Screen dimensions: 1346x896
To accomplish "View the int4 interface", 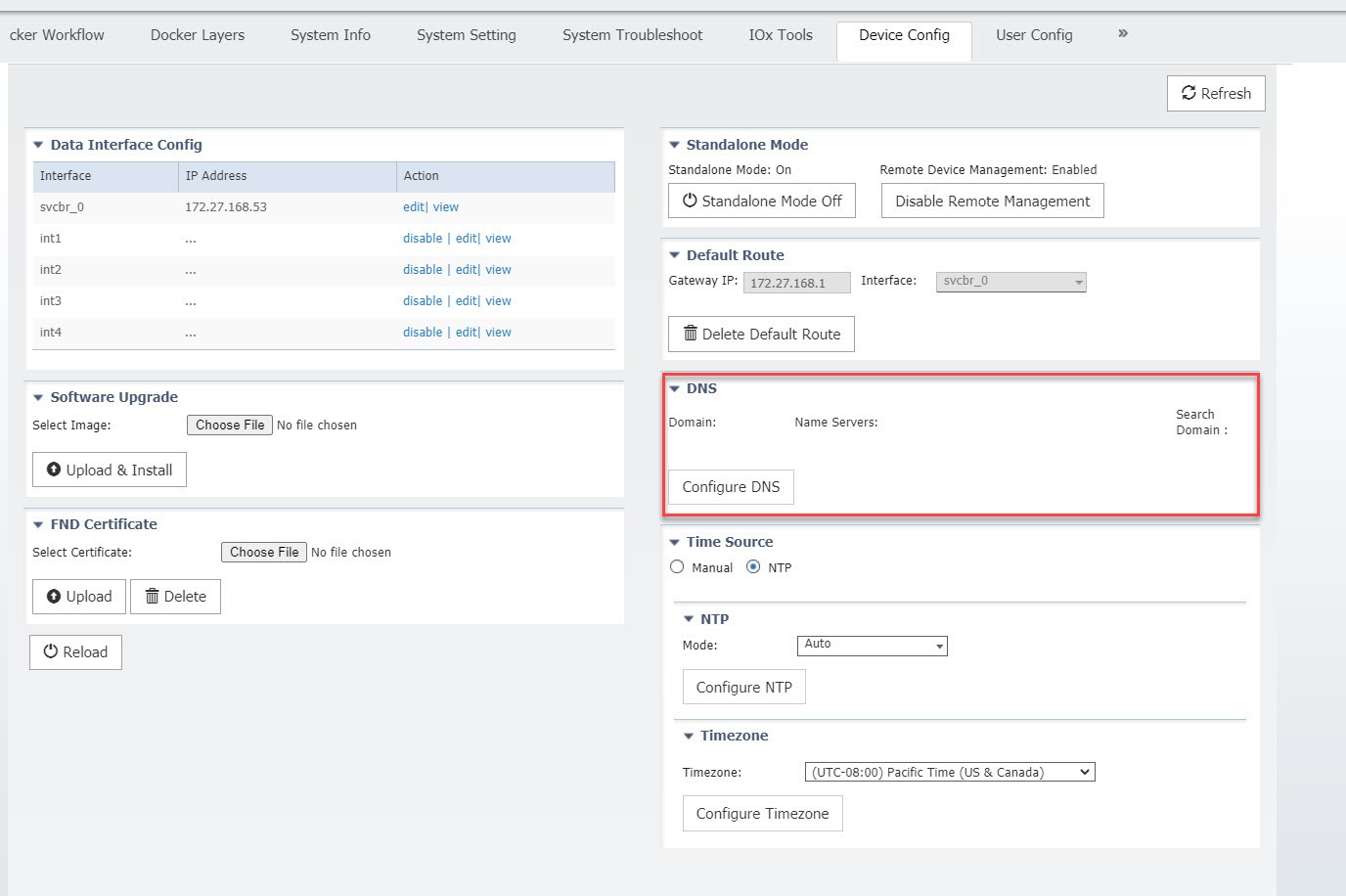I will 498,333.
